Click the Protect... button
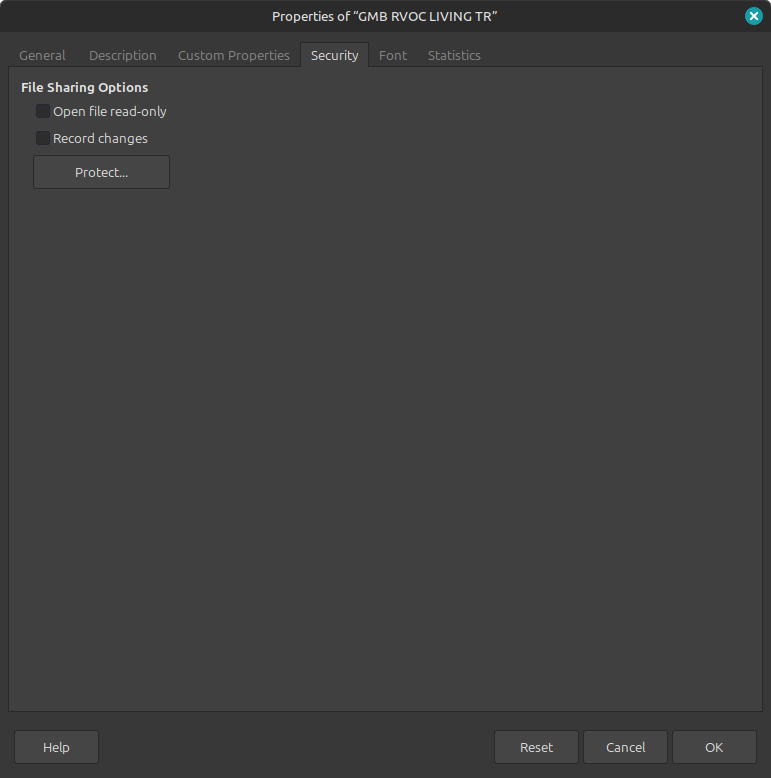The height and width of the screenshot is (778, 771). [101, 172]
